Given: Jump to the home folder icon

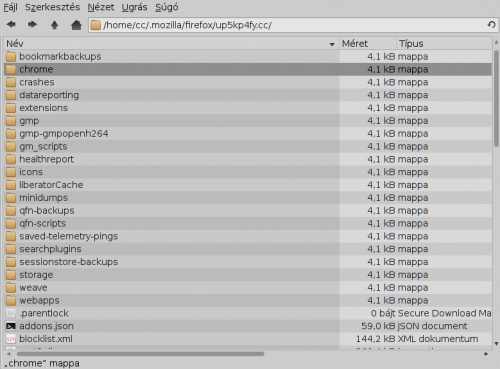Looking at the screenshot, I should pyautogui.click(x=76, y=25).
